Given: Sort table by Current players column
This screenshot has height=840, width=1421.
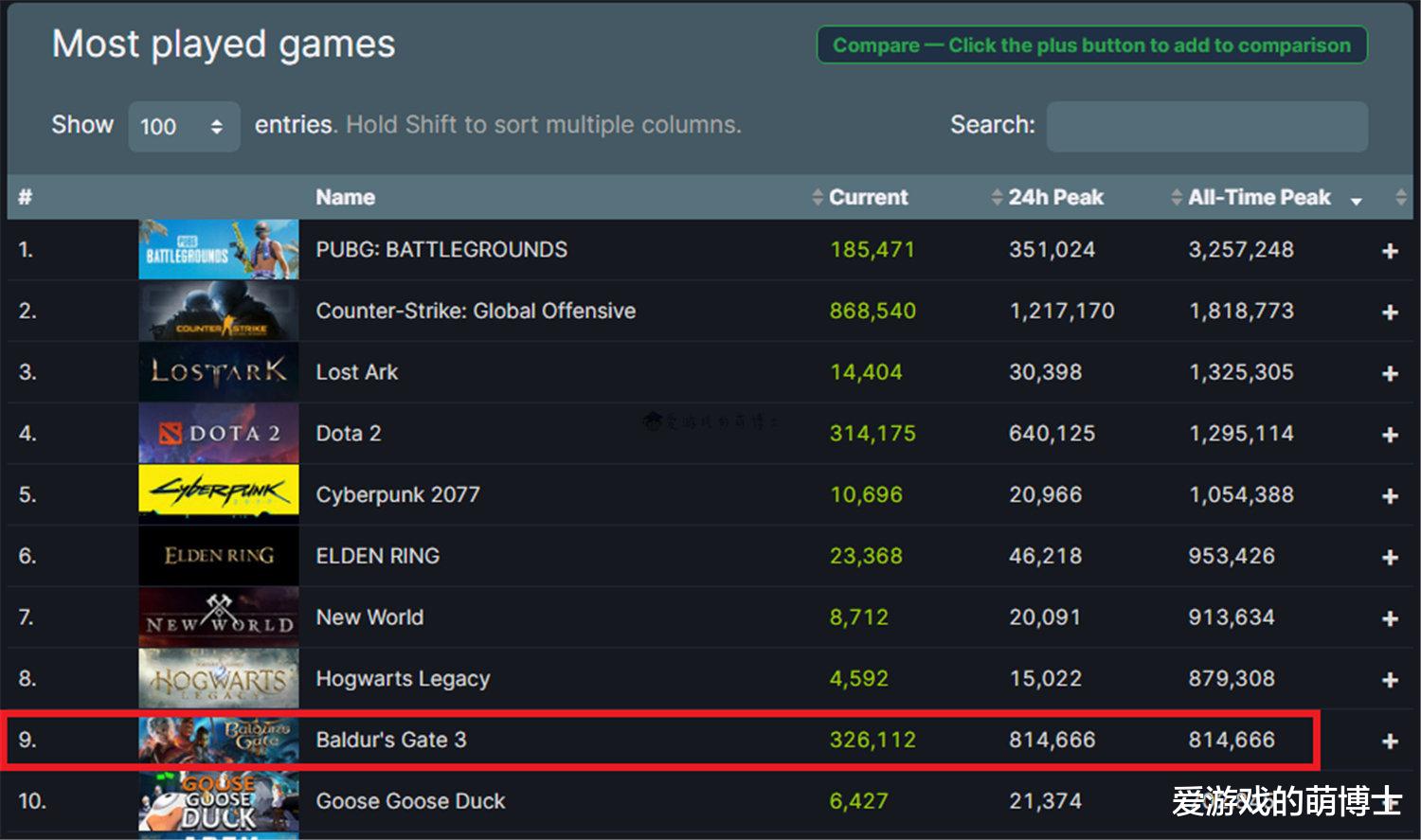Looking at the screenshot, I should click(868, 197).
